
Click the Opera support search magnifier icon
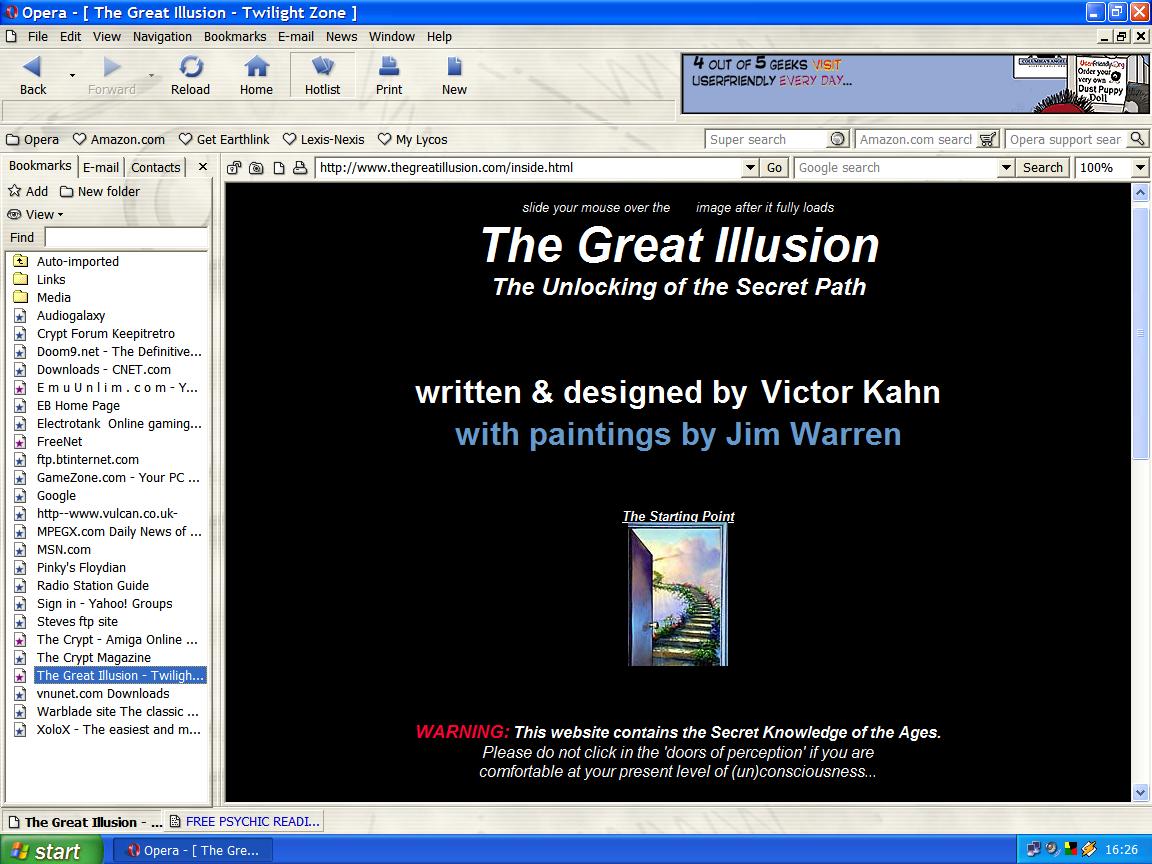point(1137,140)
